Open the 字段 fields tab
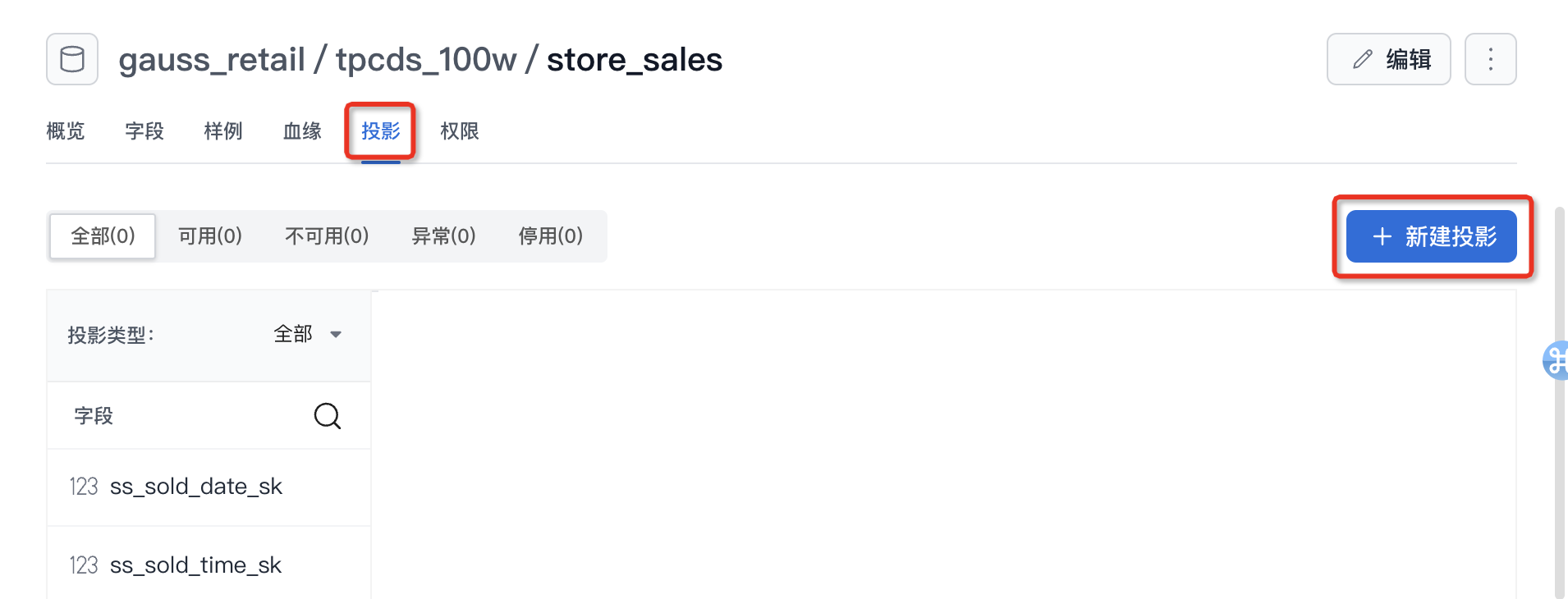Image resolution: width=1568 pixels, height=599 pixels. click(144, 131)
